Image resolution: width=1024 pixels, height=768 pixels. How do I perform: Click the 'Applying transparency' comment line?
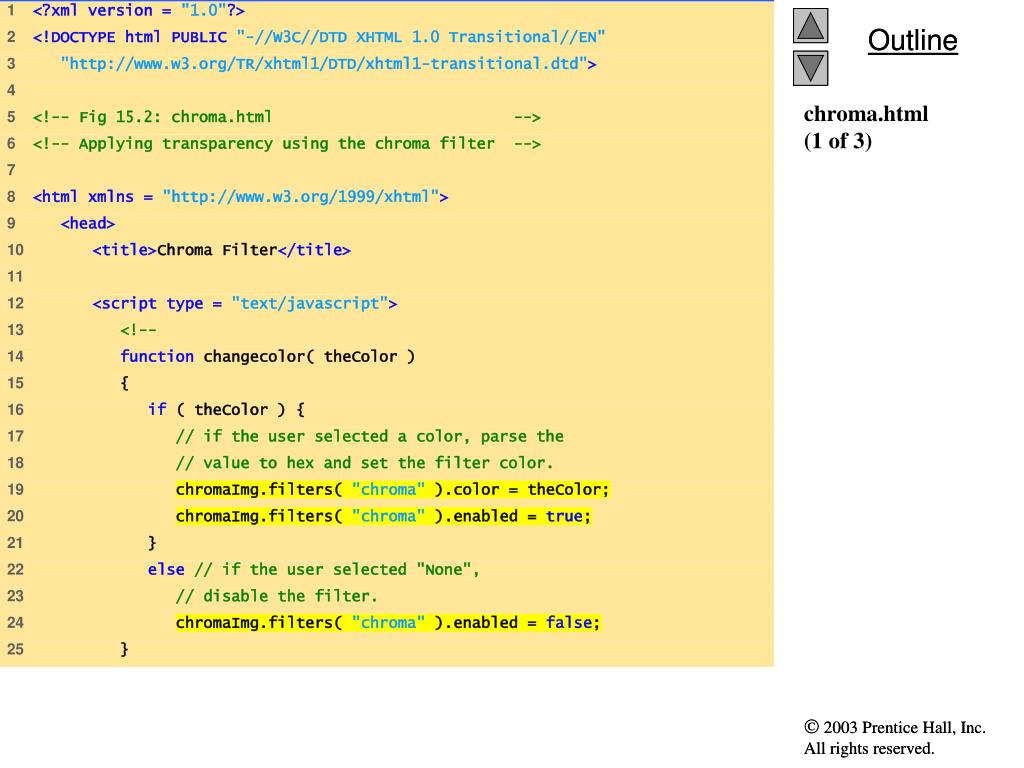(287, 144)
